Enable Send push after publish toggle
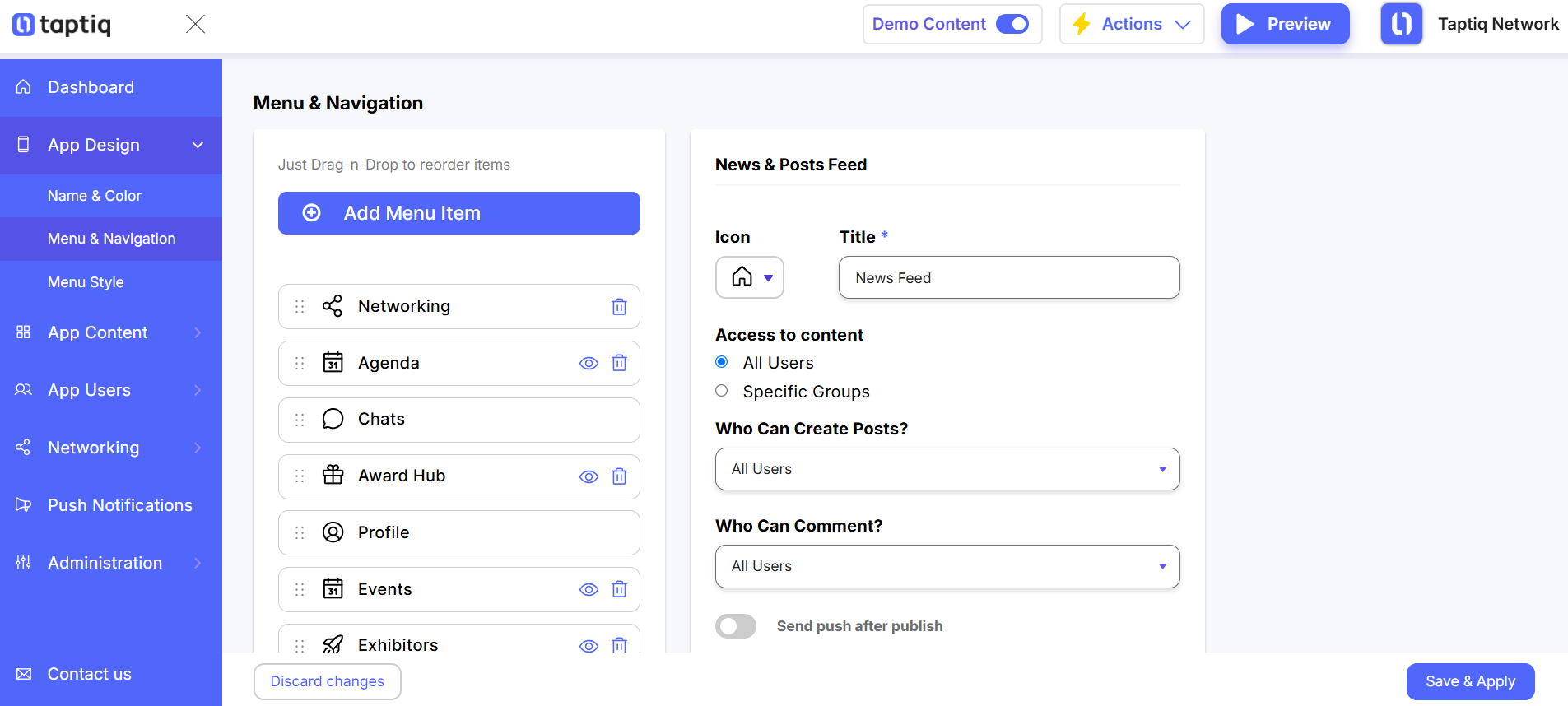The image size is (1568, 706). click(x=736, y=626)
